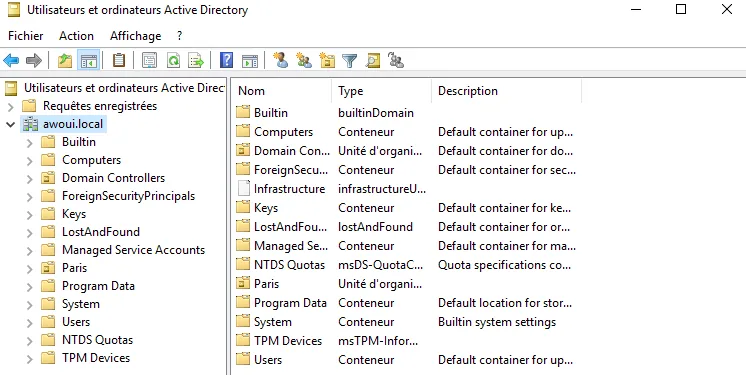Image resolution: width=746 pixels, height=375 pixels.
Task: Create a new user with toolbar icon
Action: pyautogui.click(x=281, y=60)
